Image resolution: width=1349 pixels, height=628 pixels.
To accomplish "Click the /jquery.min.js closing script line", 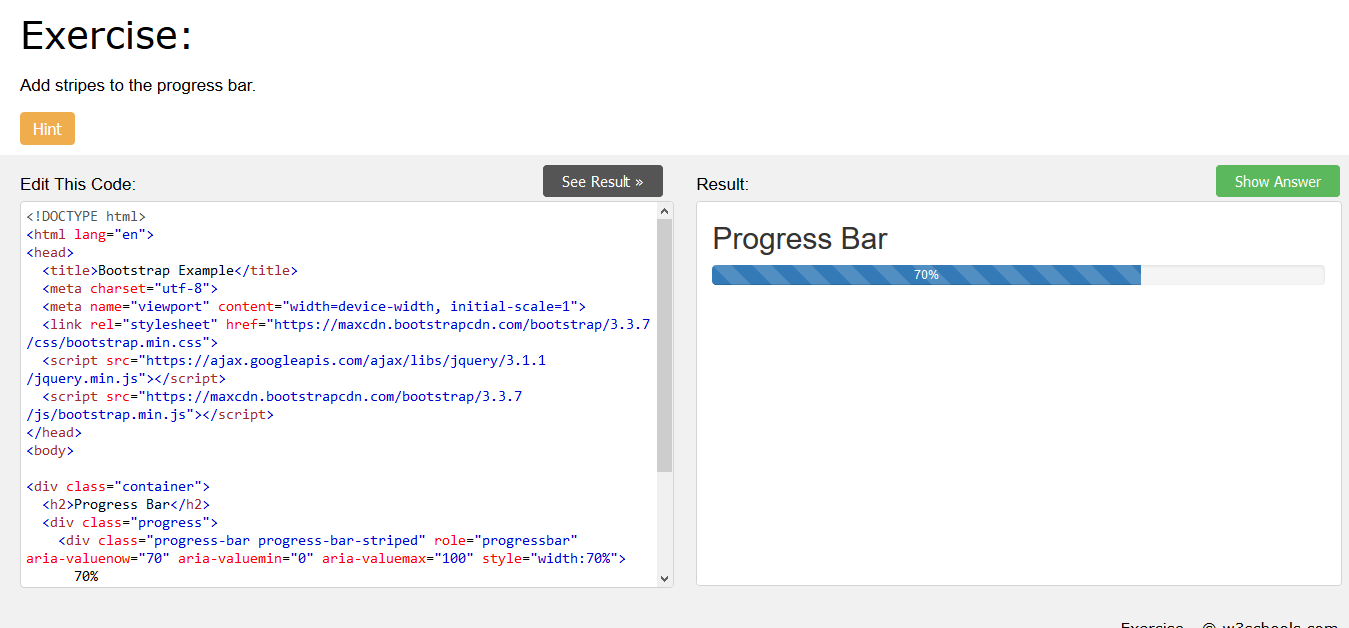I will [126, 378].
